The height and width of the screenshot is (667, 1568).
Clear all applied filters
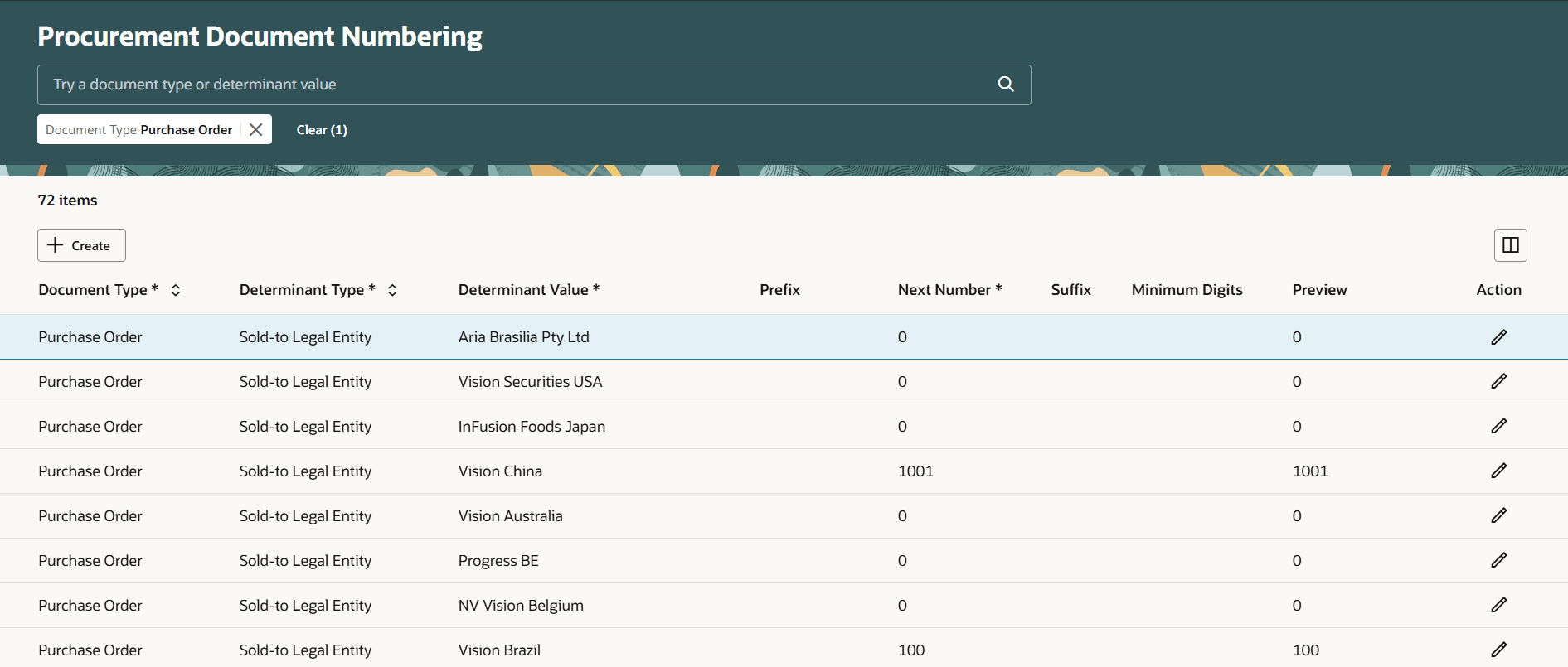coord(322,129)
